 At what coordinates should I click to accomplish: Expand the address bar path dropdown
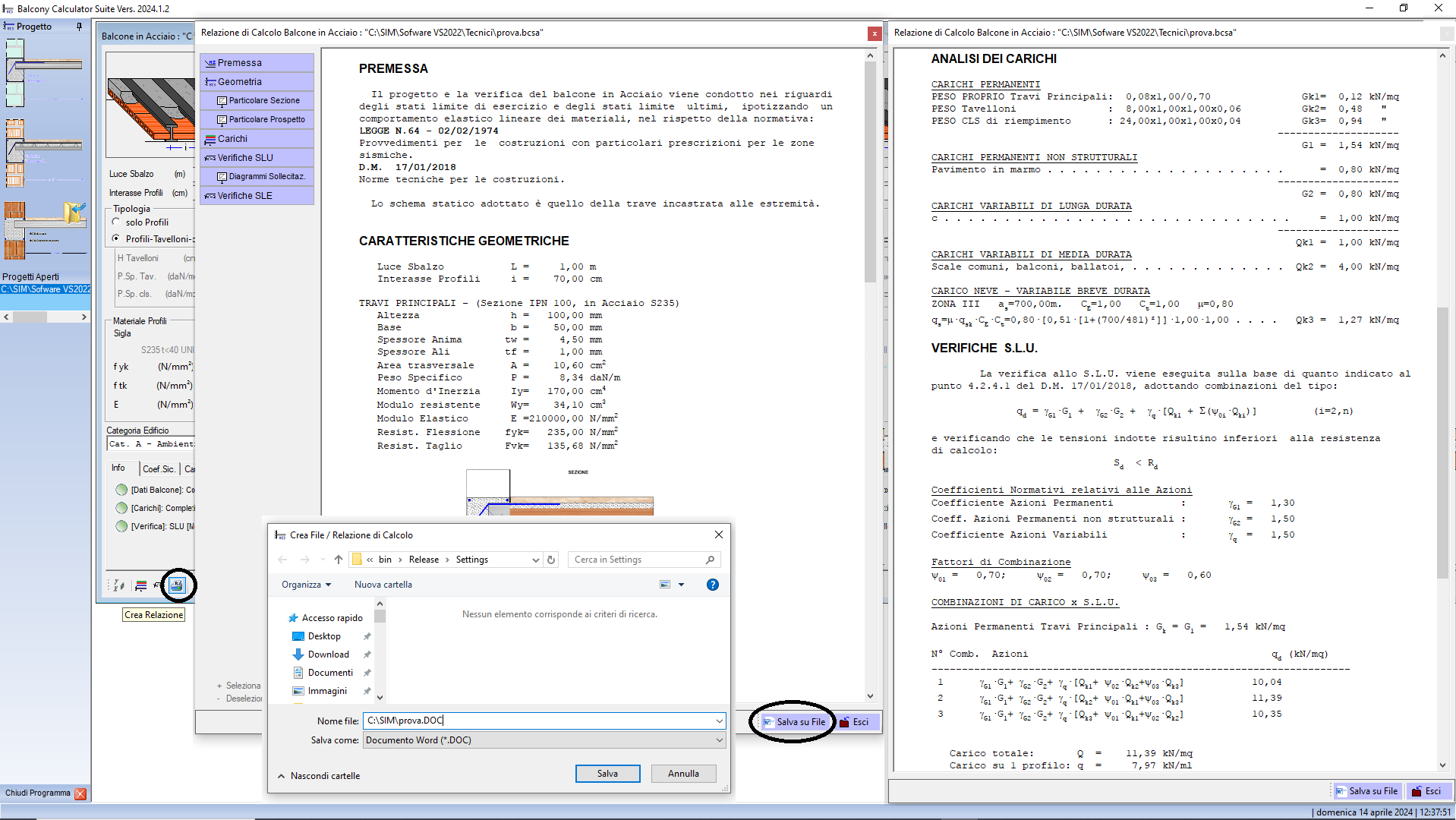[536, 560]
